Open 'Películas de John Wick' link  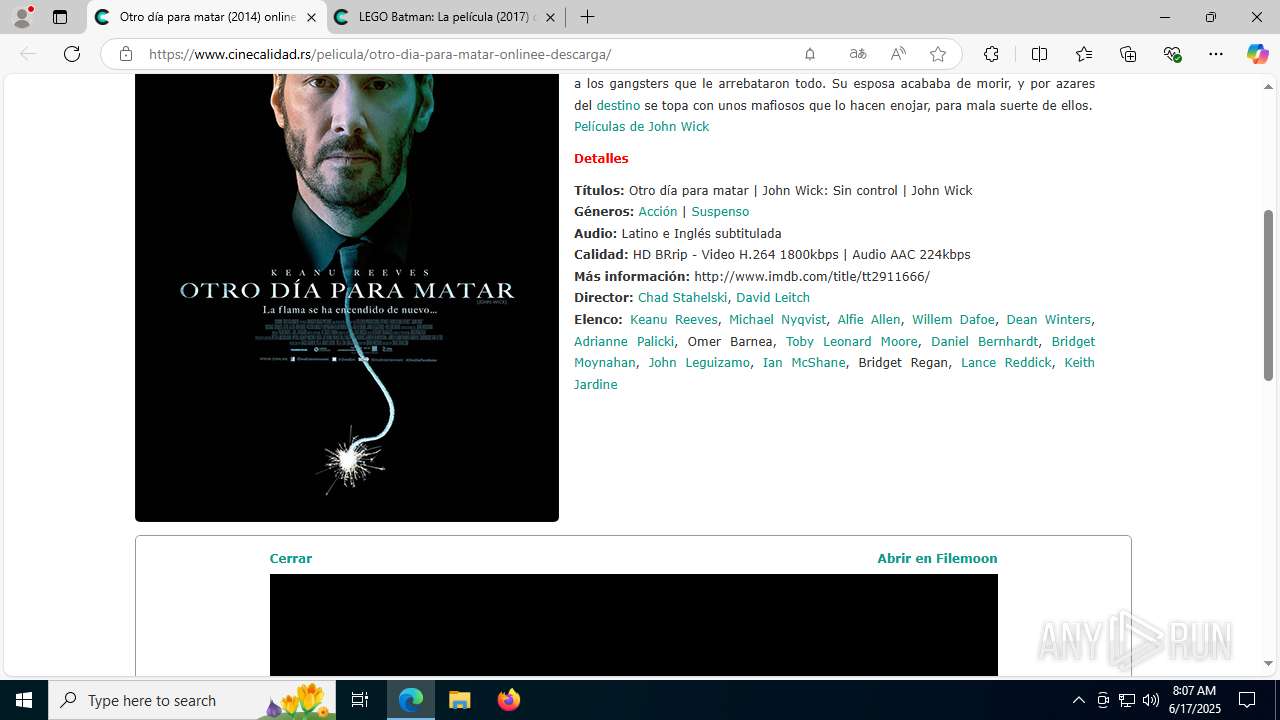pyautogui.click(x=641, y=126)
